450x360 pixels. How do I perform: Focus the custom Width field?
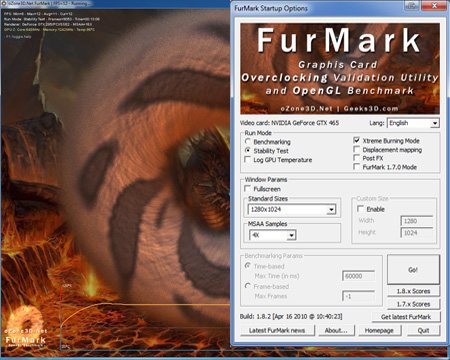(x=417, y=221)
